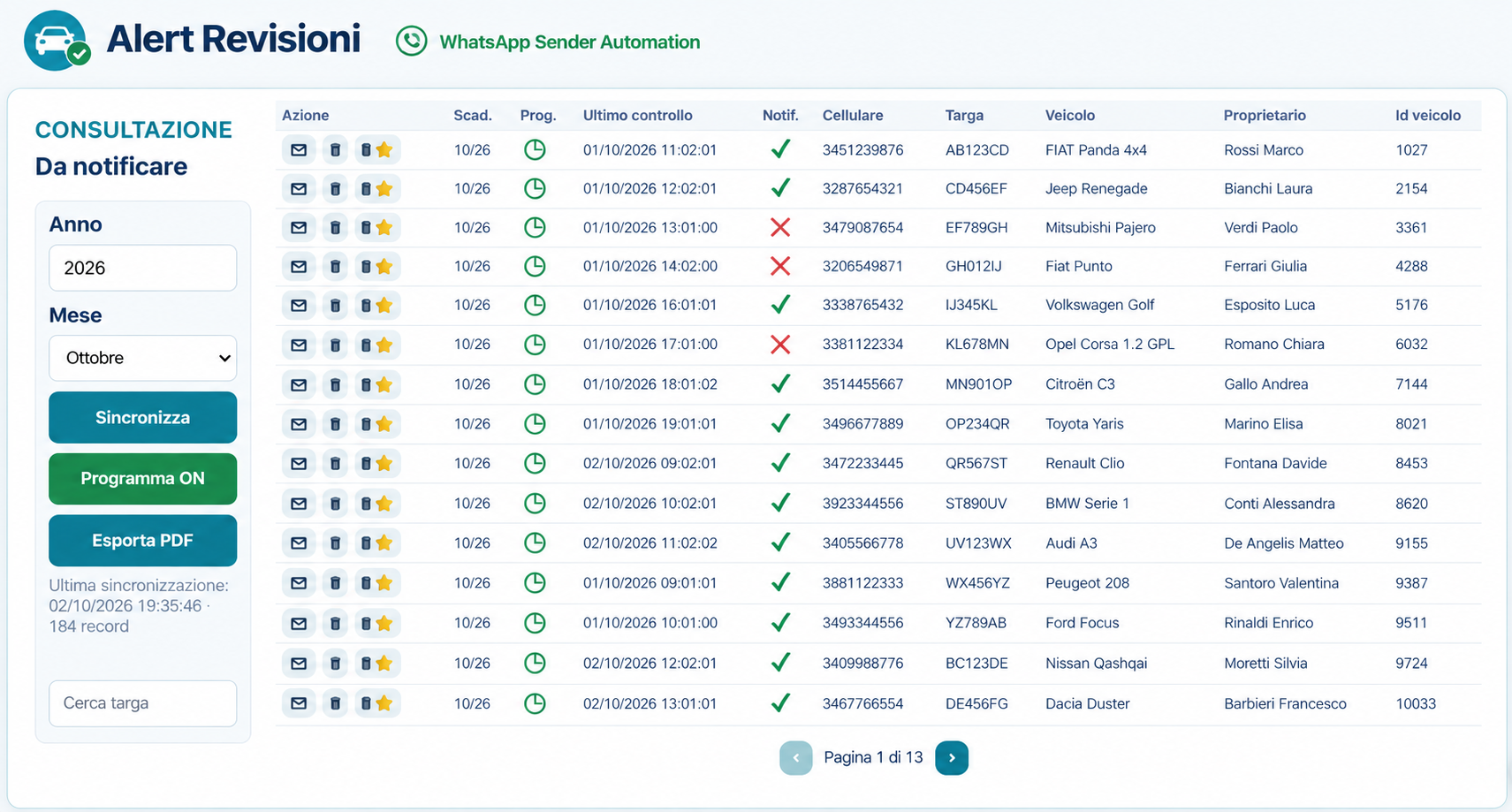This screenshot has height=812, width=1512.
Task: Open envelope icon for Ferrari Giulia row
Action: [x=299, y=266]
